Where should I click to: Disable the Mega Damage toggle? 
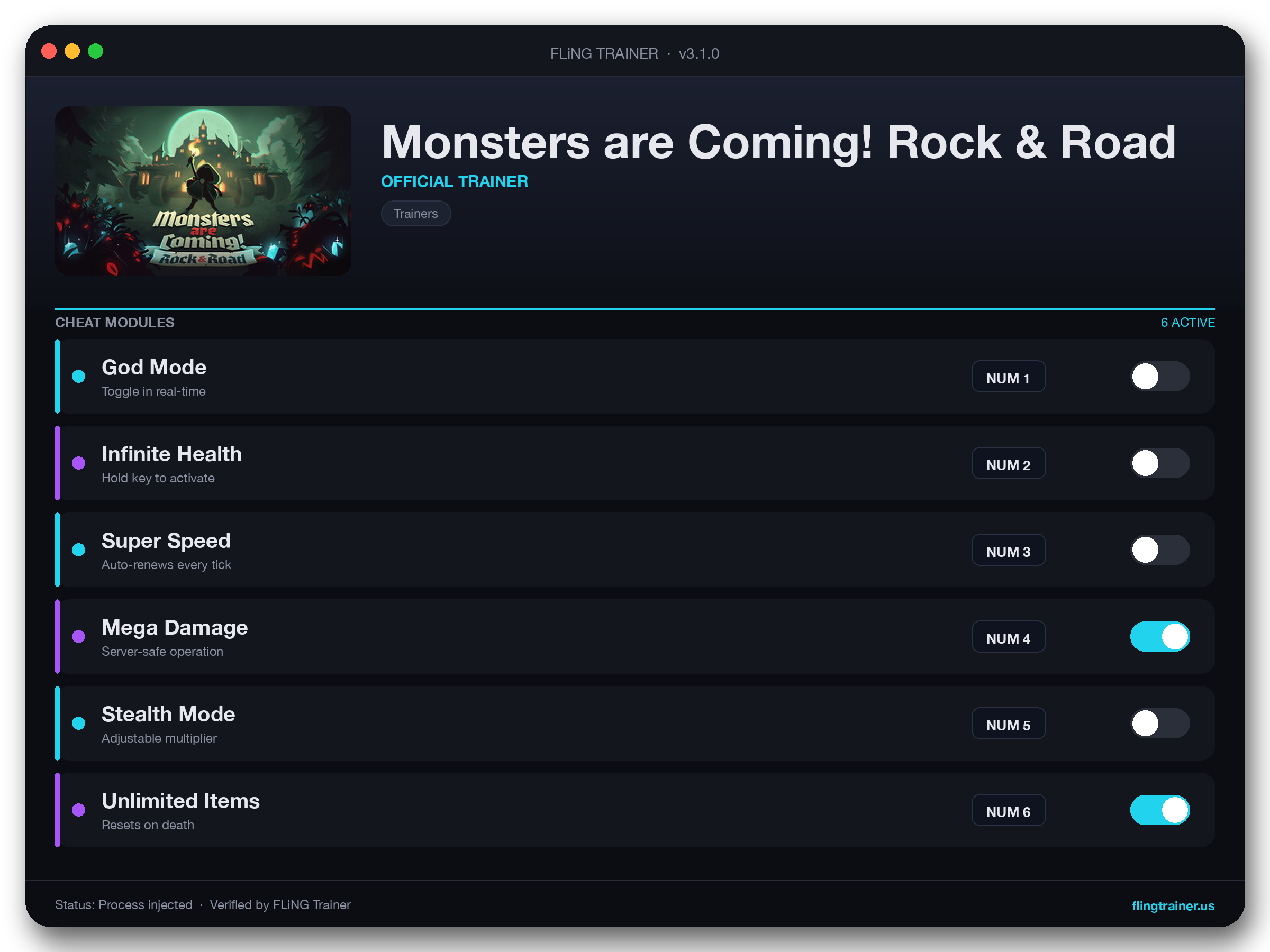(1160, 636)
